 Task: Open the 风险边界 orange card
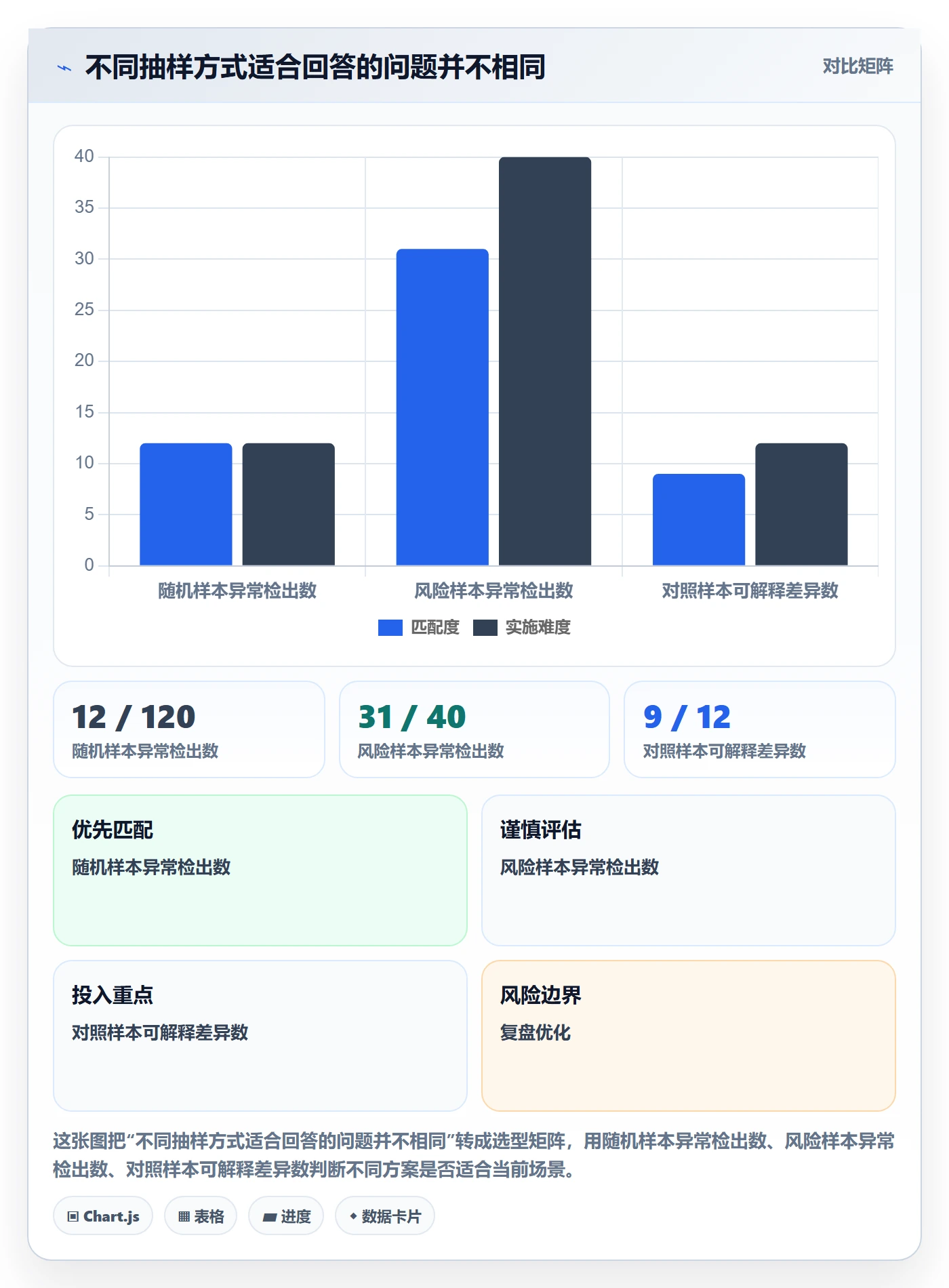[x=689, y=1036]
